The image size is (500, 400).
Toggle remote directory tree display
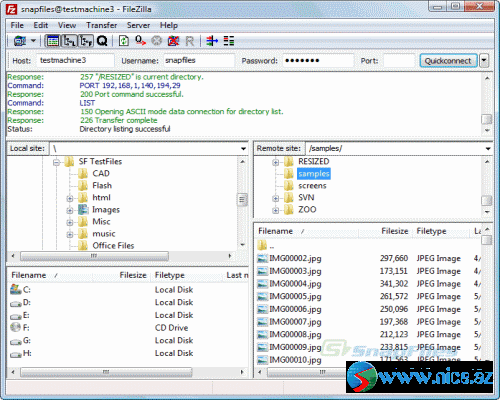click(86, 41)
